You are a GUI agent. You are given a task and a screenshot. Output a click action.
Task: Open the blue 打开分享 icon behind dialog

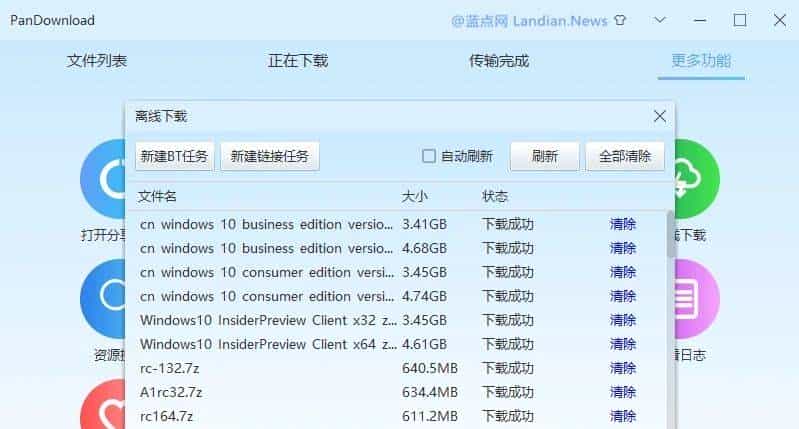click(x=103, y=179)
